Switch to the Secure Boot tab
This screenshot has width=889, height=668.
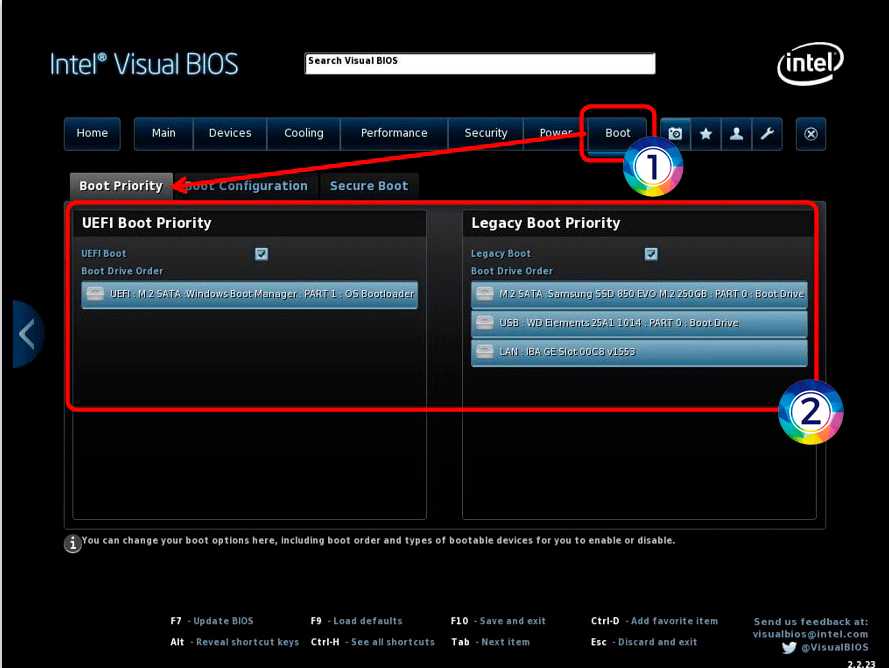click(x=368, y=186)
